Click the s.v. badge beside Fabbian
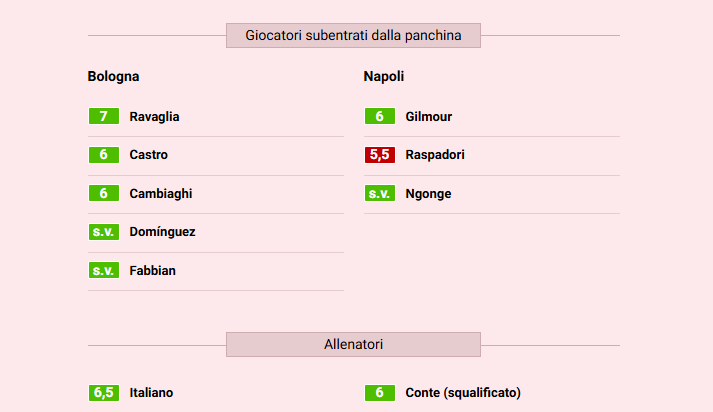713x412 pixels. coord(103,271)
